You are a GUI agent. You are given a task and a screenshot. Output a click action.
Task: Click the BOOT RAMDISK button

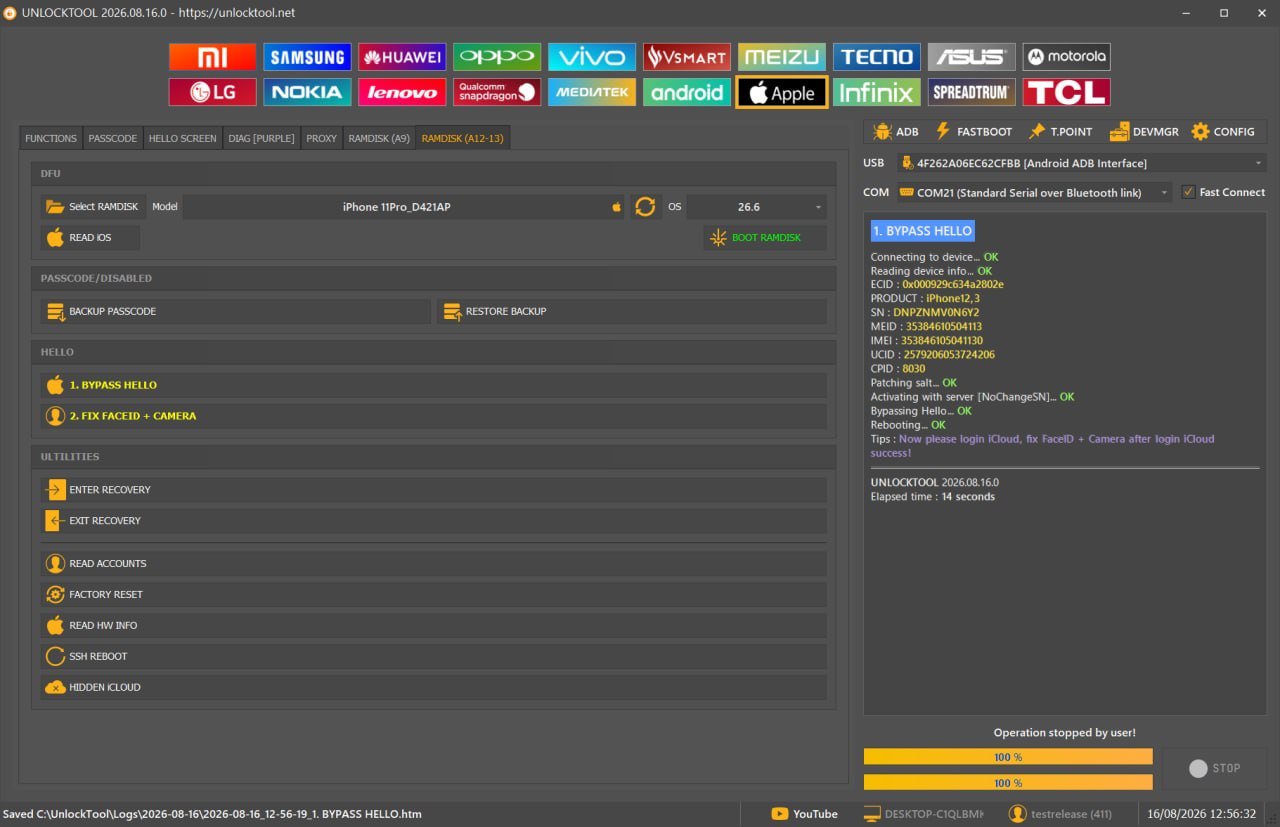[765, 238]
